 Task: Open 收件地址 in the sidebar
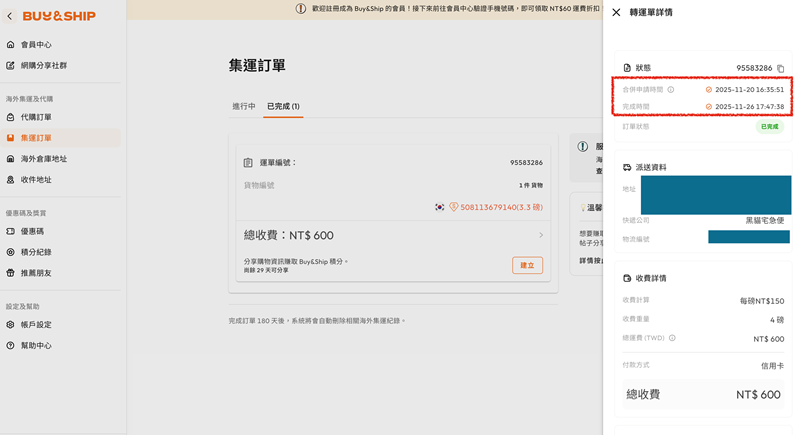pos(36,180)
